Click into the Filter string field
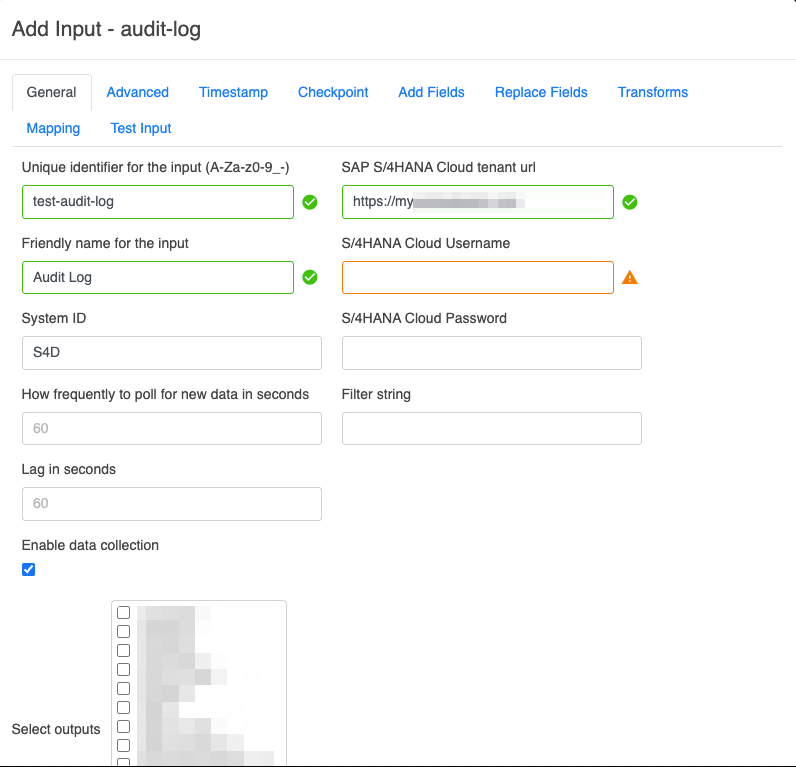 (x=491, y=428)
